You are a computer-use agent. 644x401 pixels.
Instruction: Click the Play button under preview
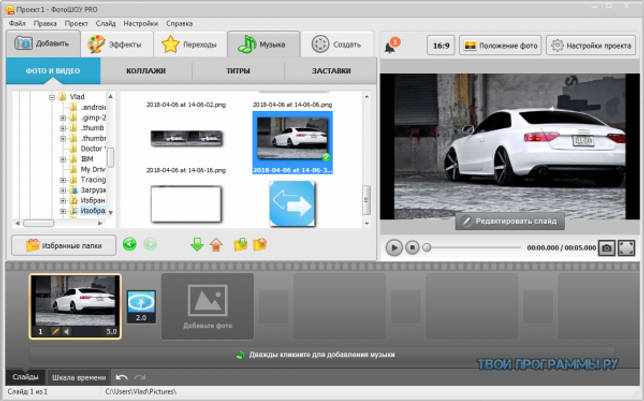tap(394, 247)
